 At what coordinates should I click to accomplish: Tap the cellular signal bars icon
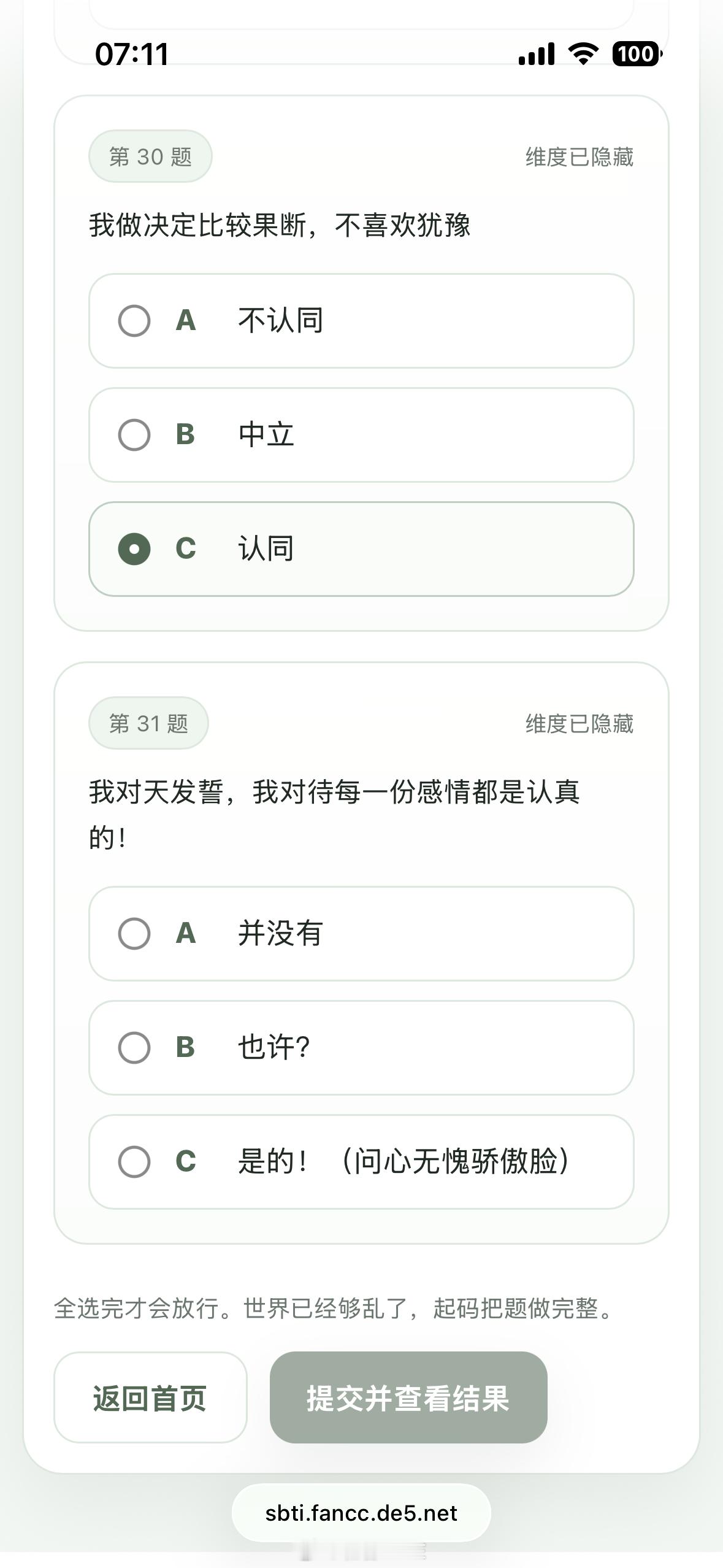coord(537,54)
